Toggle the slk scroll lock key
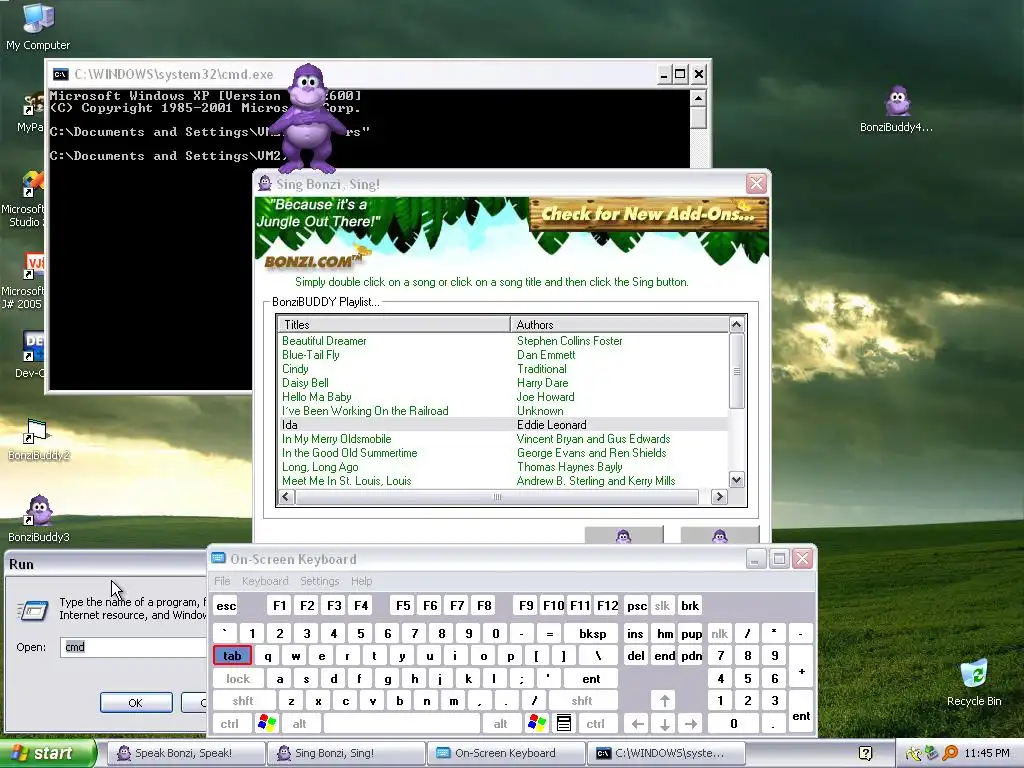Screen dimensions: 1024x768 [662, 605]
